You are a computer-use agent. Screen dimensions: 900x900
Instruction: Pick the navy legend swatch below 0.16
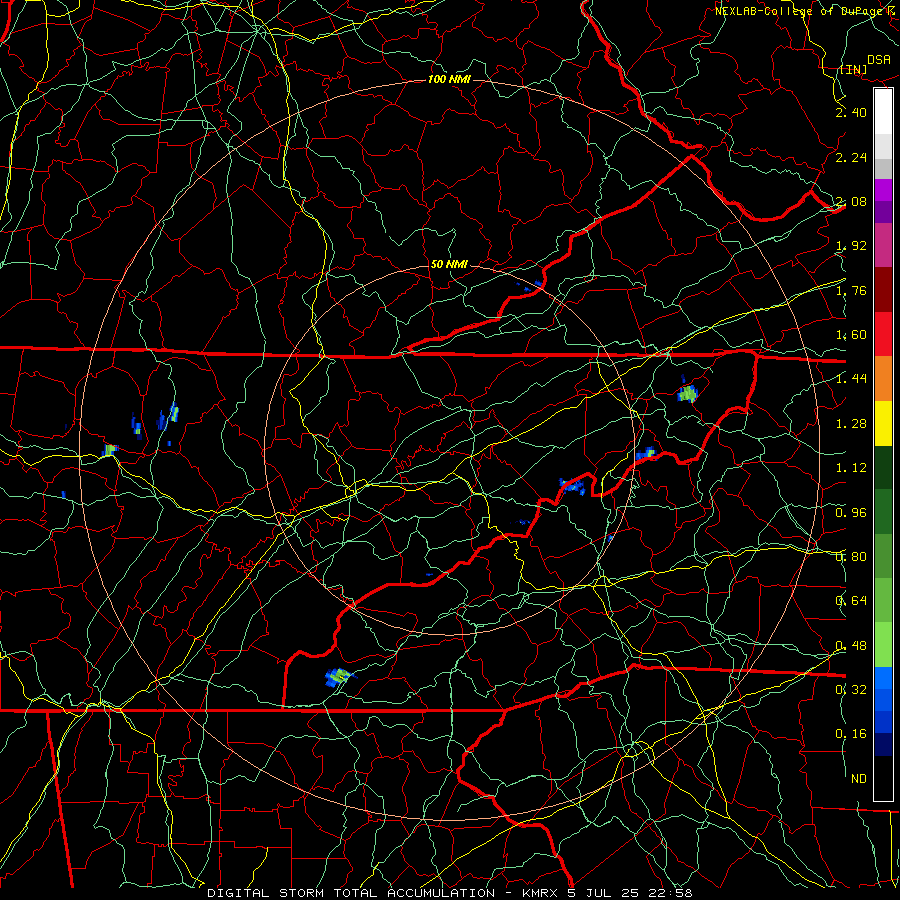click(x=883, y=744)
